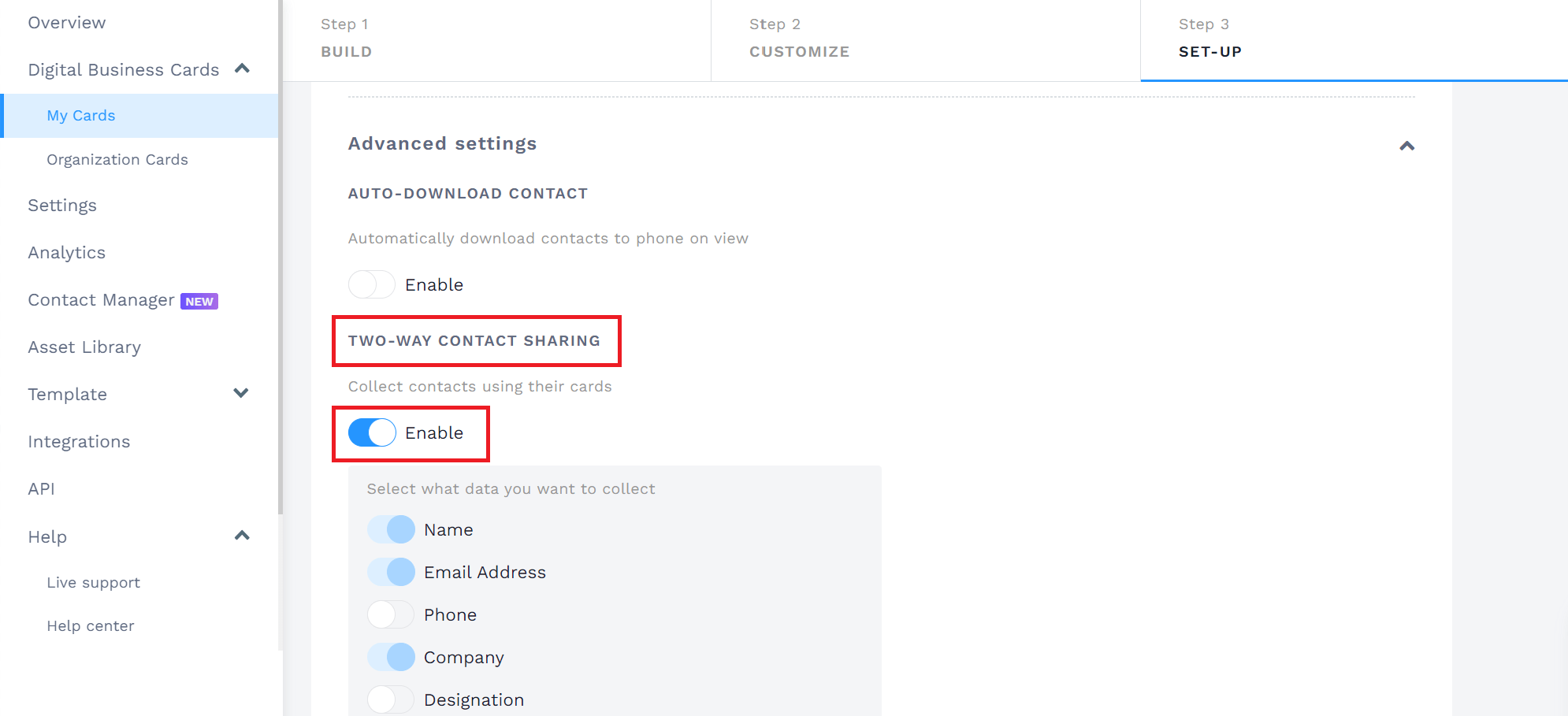This screenshot has width=1568, height=716.
Task: Select Step 3 Set-Up tab
Action: (x=1353, y=39)
